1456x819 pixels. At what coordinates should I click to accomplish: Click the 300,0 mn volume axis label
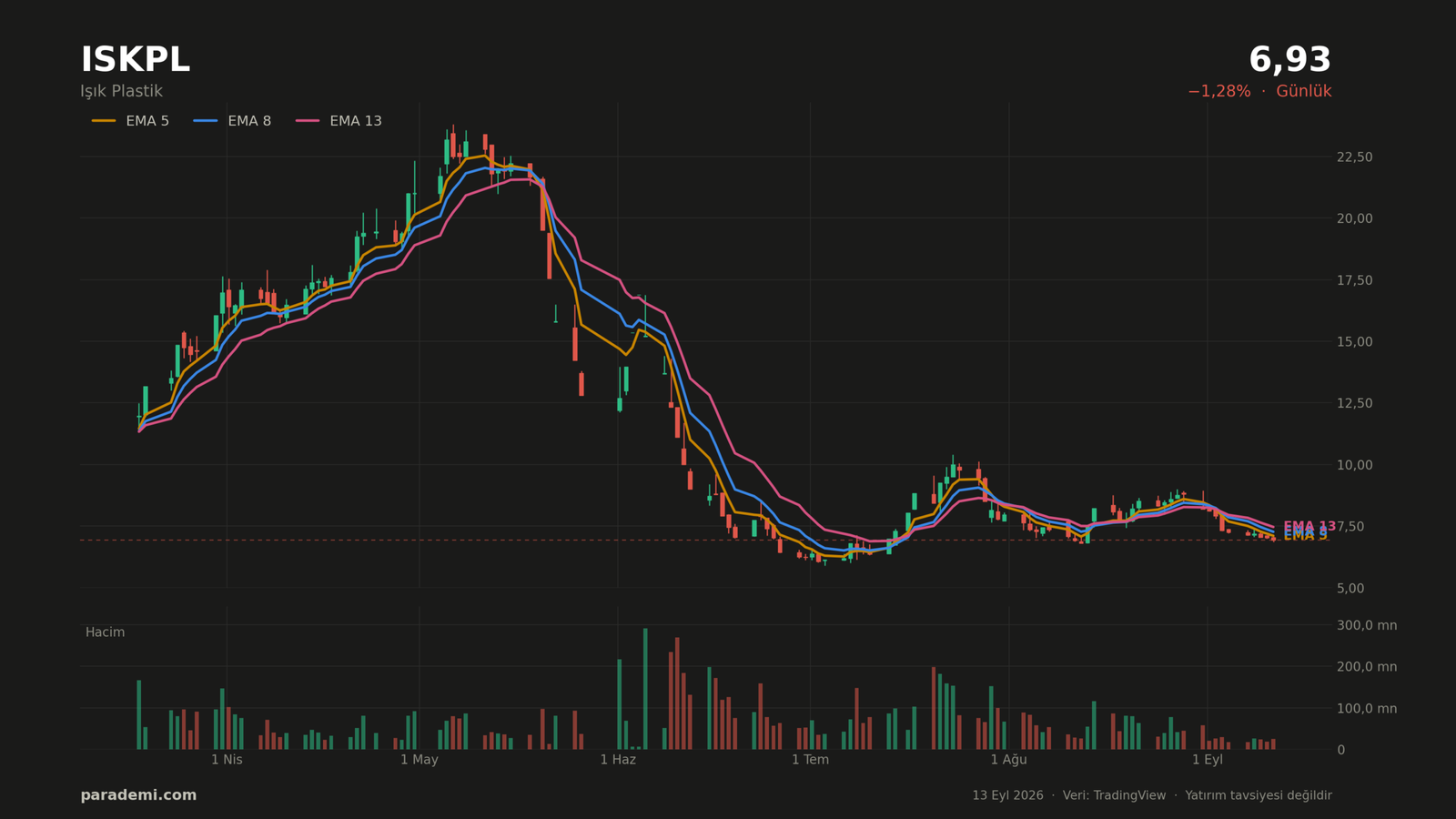pos(1367,625)
